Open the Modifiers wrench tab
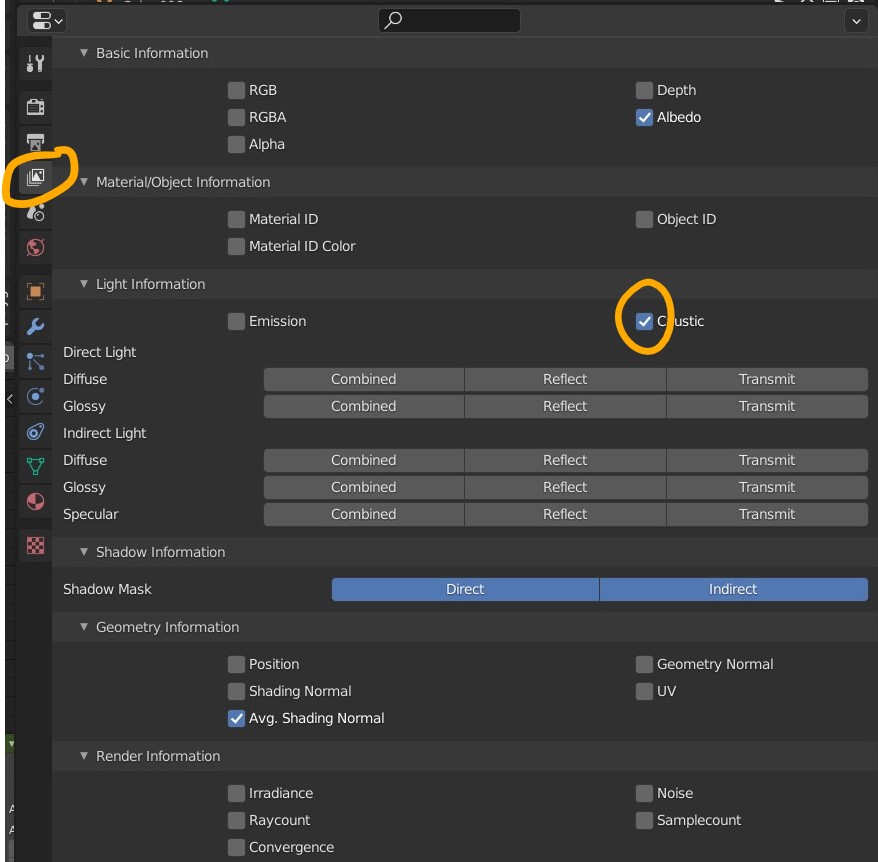The height and width of the screenshot is (862, 878). pyautogui.click(x=35, y=326)
